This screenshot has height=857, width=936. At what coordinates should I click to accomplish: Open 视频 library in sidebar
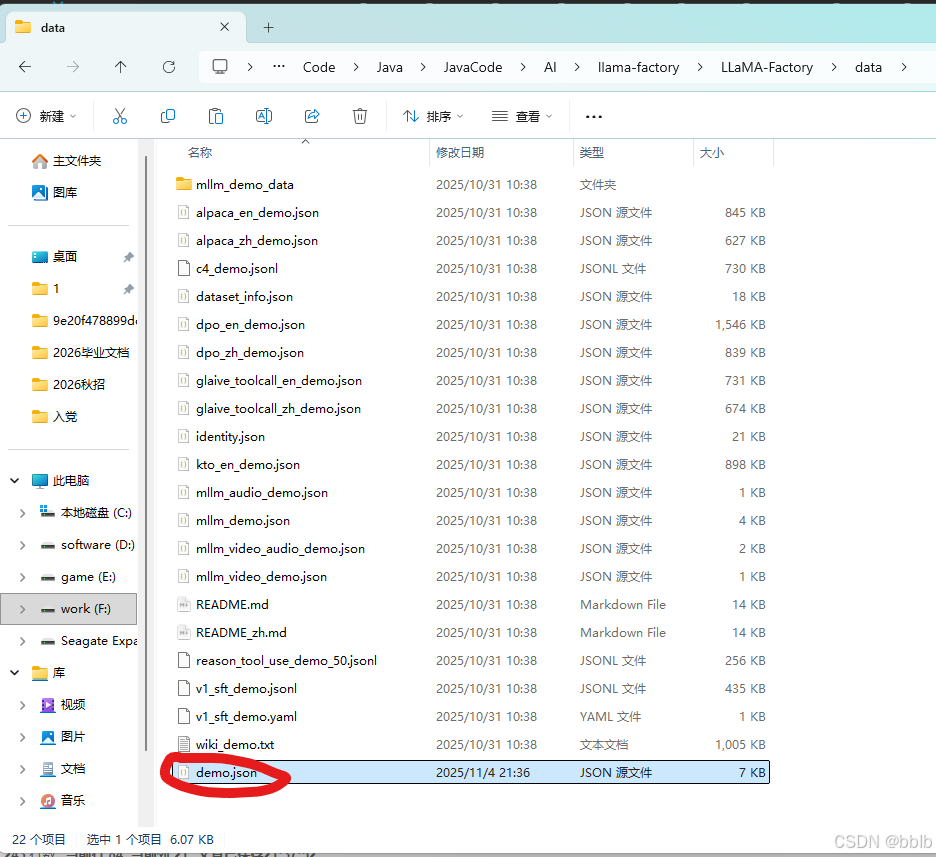click(63, 705)
